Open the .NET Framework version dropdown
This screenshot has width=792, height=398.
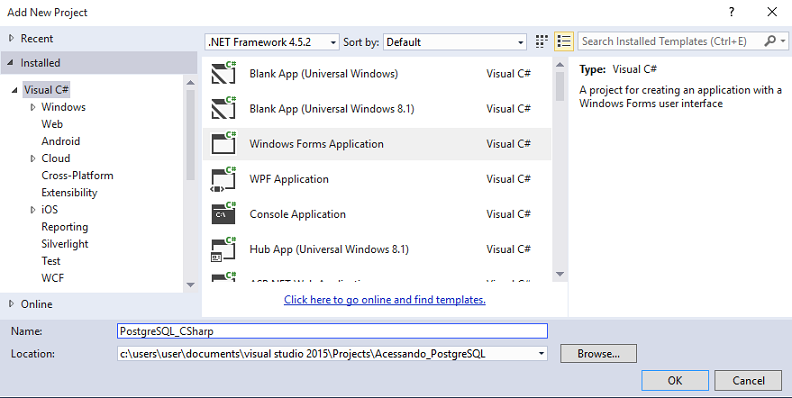tap(272, 42)
